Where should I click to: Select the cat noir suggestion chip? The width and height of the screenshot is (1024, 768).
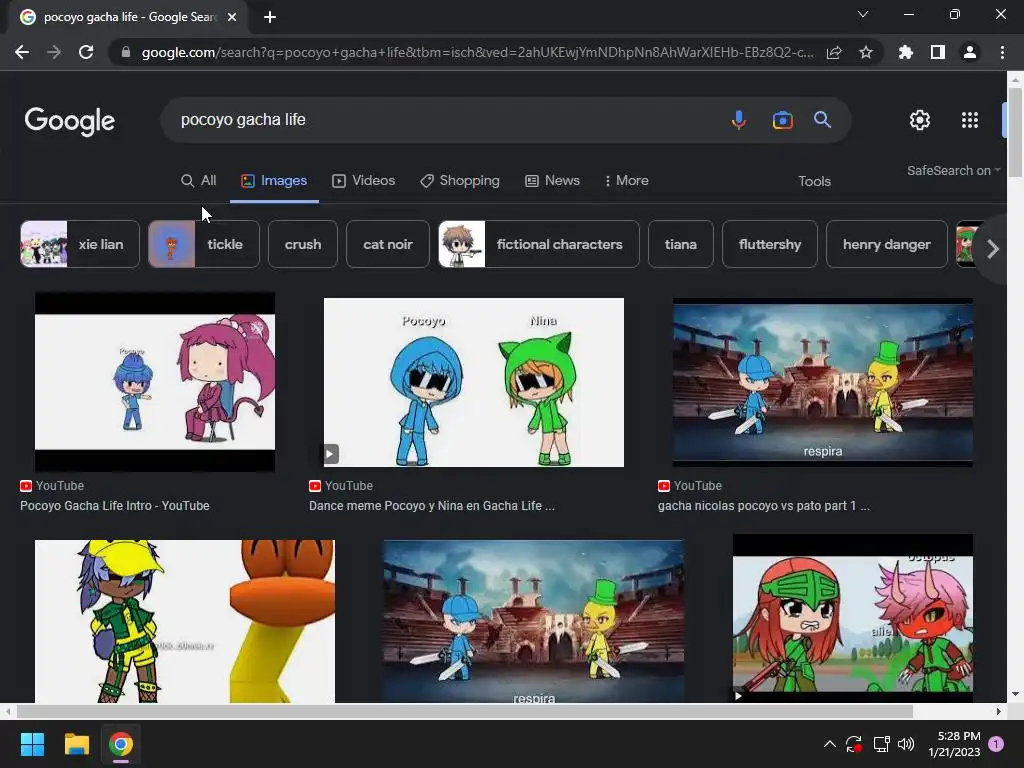[388, 244]
